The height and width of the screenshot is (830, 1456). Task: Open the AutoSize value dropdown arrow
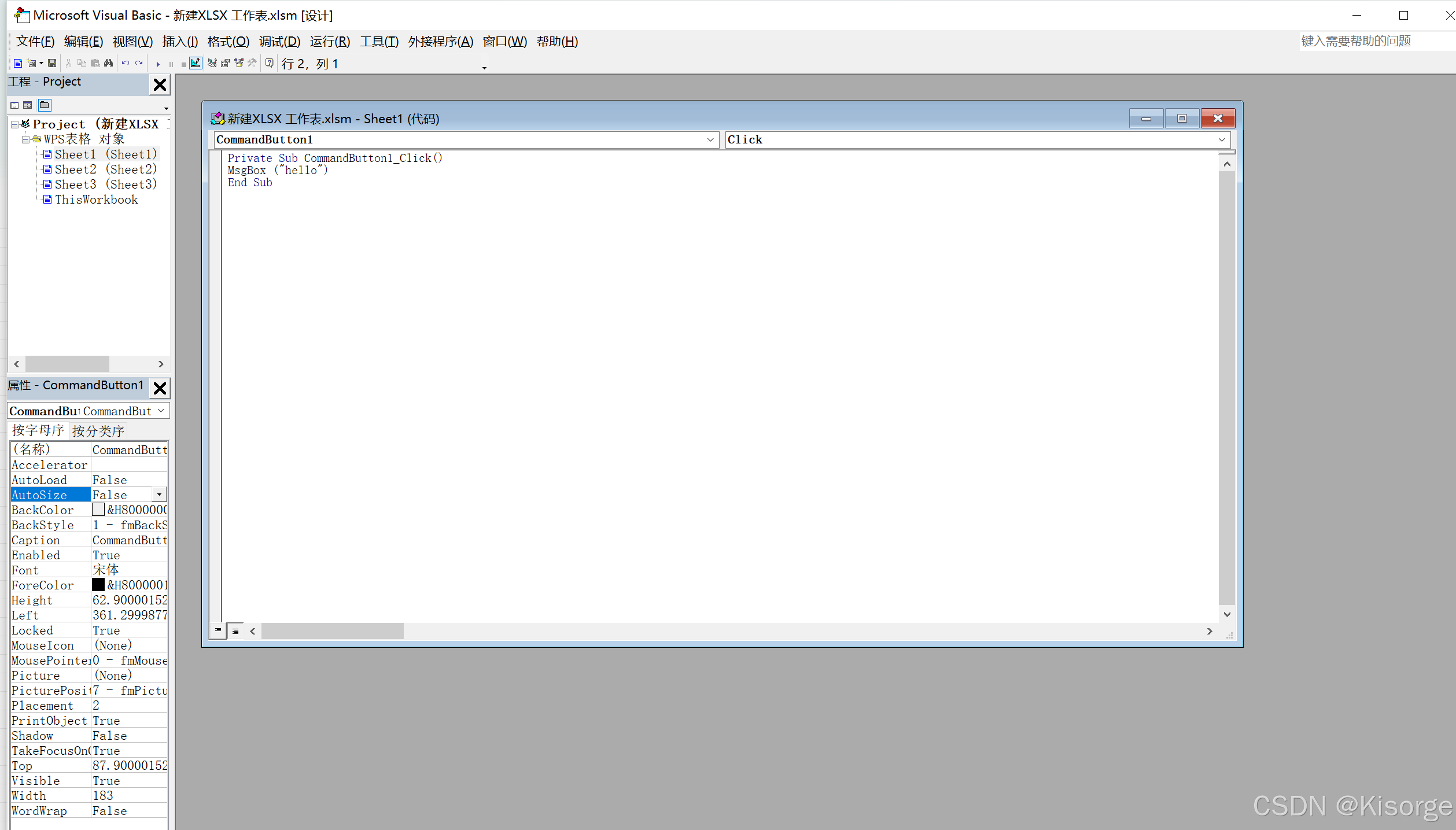point(159,495)
